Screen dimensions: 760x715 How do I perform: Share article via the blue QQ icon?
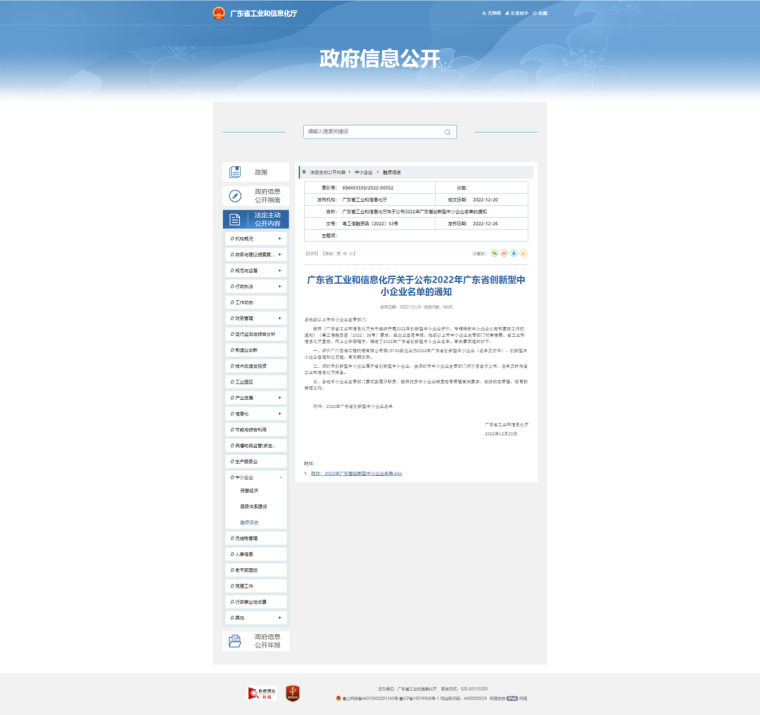[514, 254]
